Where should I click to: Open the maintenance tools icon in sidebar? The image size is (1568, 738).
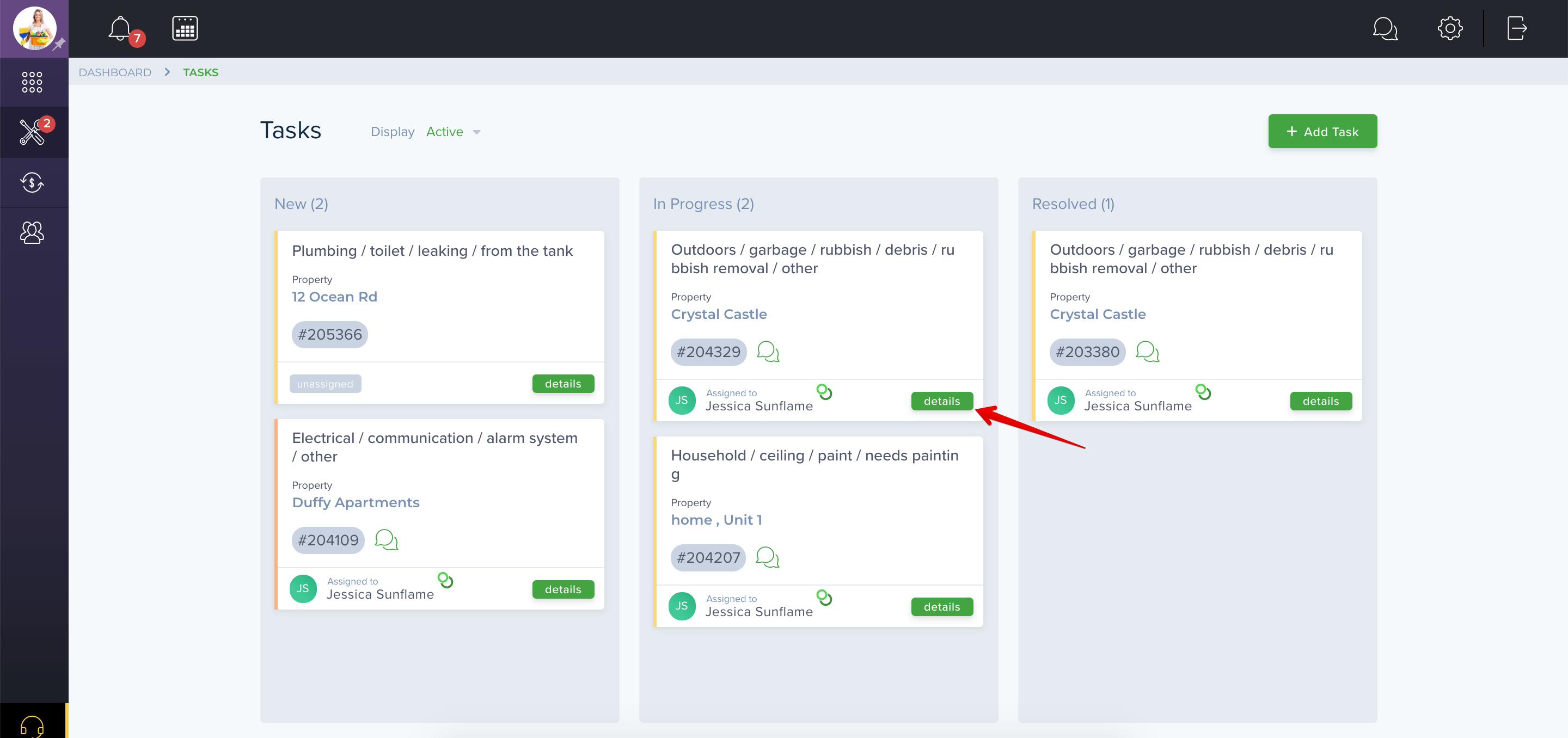pyautogui.click(x=32, y=132)
